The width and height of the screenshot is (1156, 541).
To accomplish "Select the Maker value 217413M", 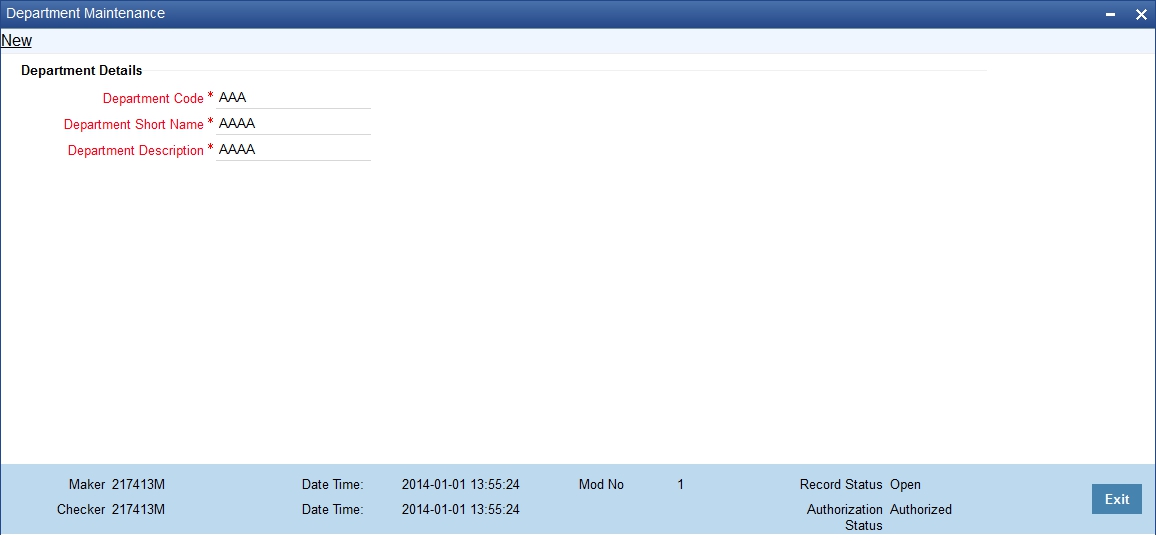I will point(139,485).
